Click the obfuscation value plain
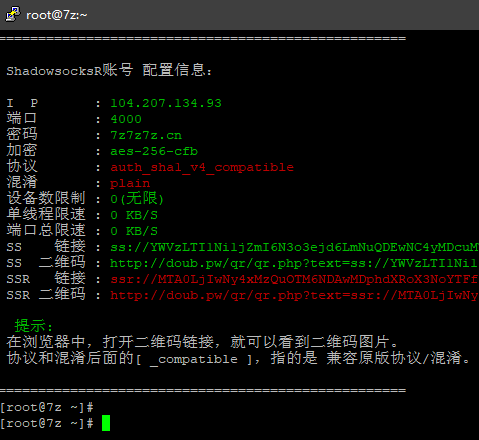The image size is (479, 440). [130, 184]
